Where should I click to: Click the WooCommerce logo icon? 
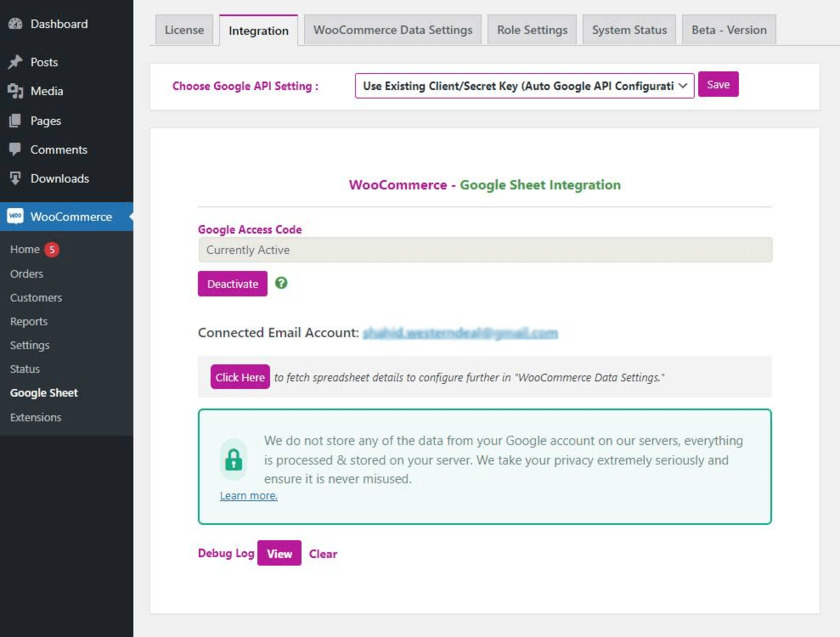coord(15,216)
